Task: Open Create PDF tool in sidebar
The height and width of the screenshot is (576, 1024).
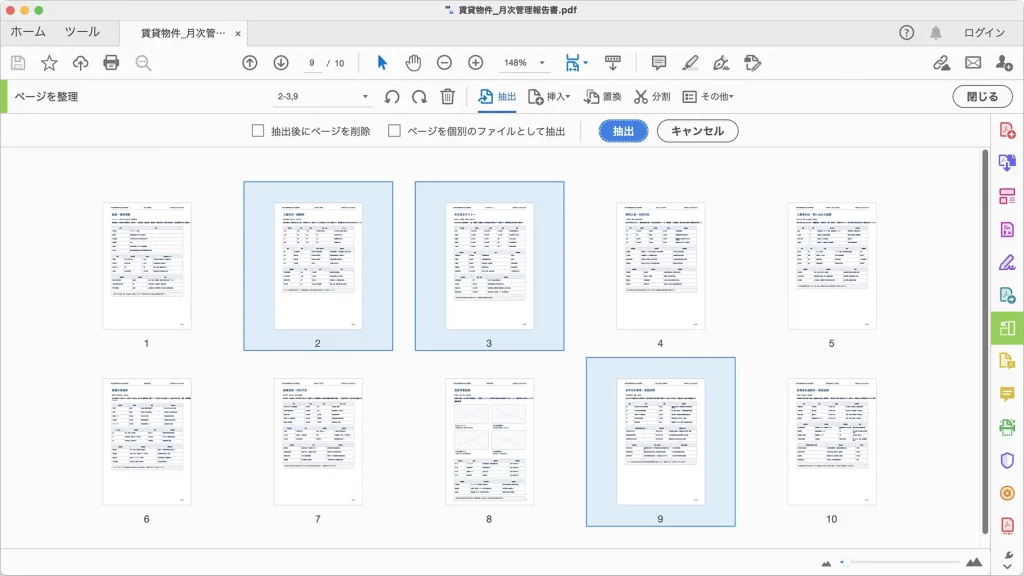Action: [1007, 131]
